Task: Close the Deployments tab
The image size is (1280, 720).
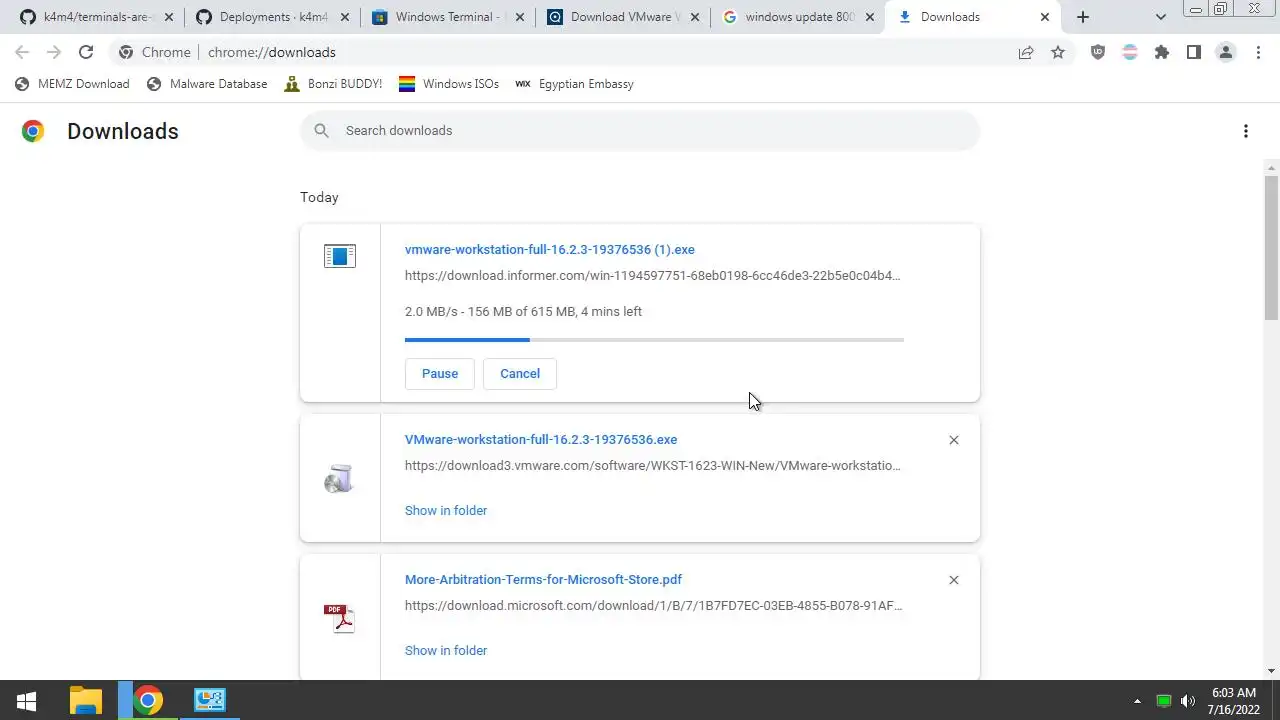Action: pos(344,17)
